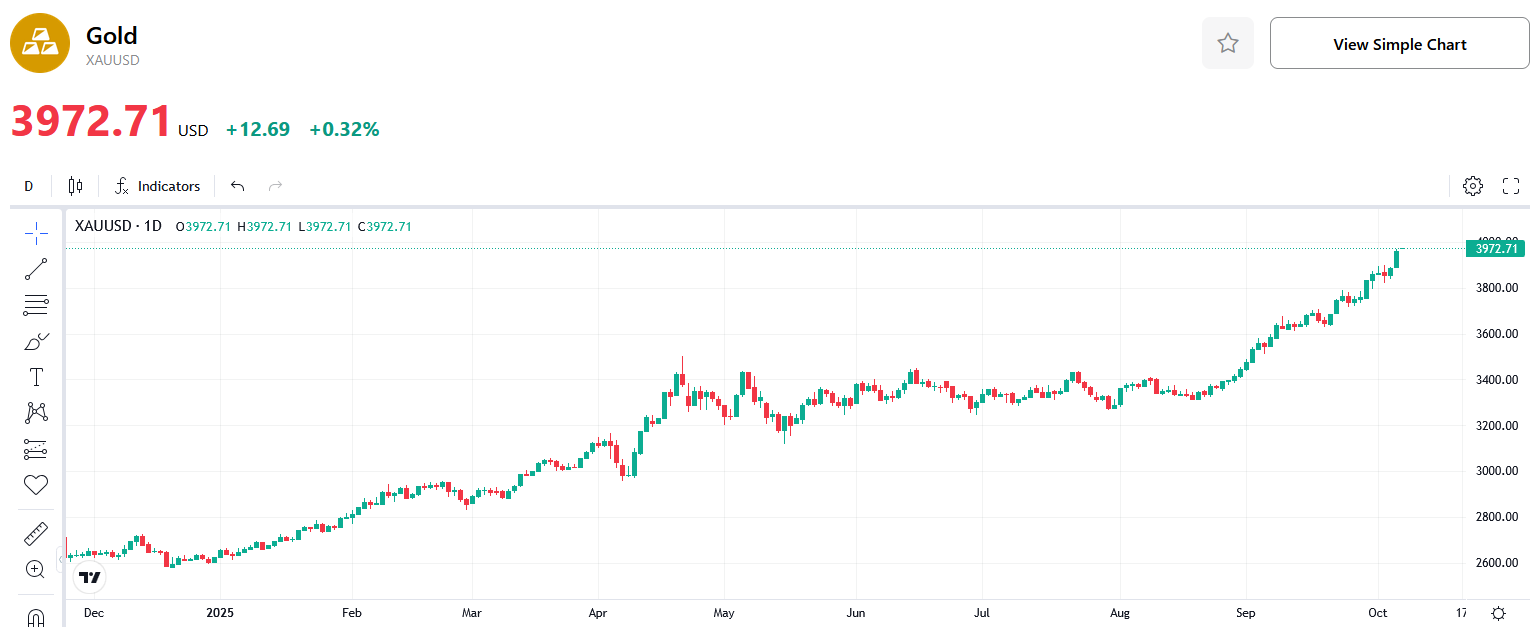Viewport: 1532px width, 635px height.
Task: Undo the last chart action
Action: (237, 186)
